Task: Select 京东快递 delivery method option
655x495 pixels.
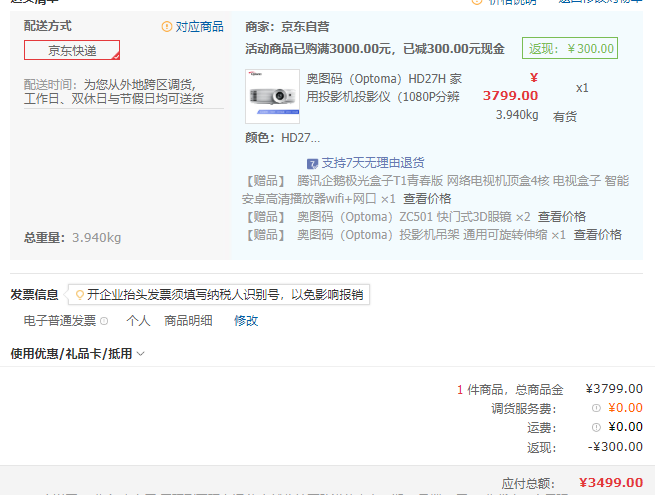Action: (x=72, y=50)
